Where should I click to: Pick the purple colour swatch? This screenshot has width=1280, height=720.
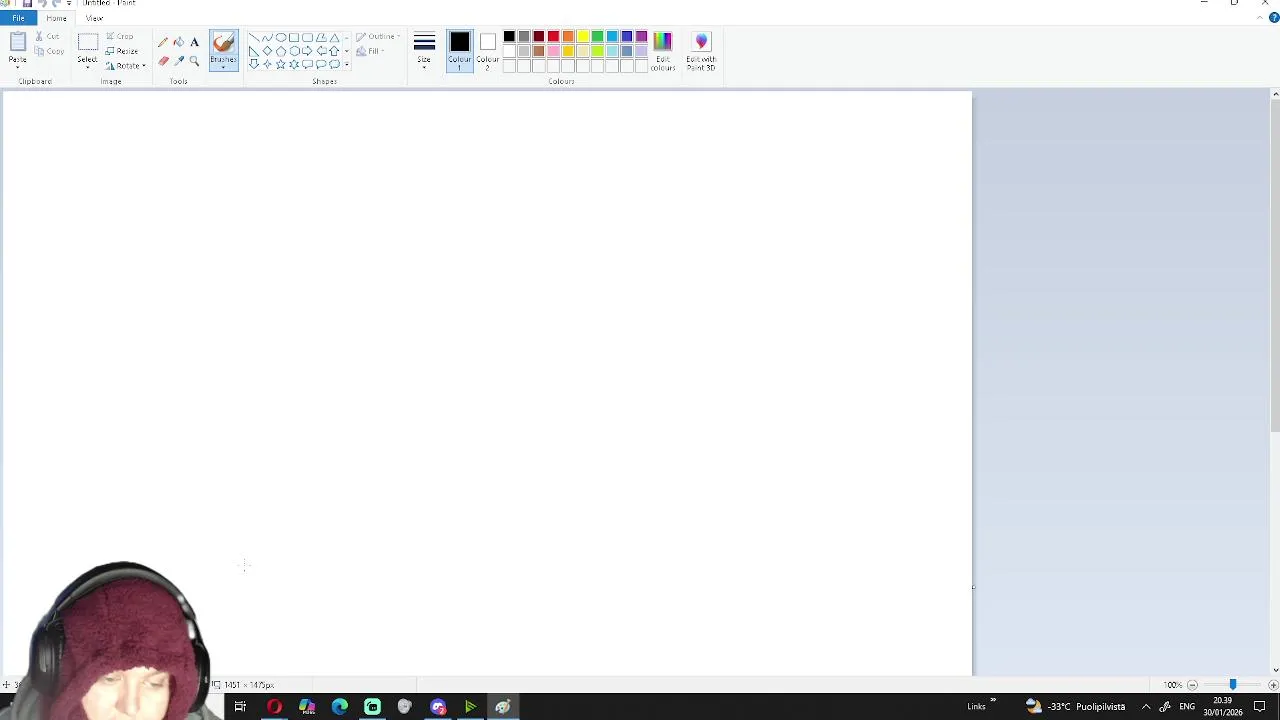(641, 37)
